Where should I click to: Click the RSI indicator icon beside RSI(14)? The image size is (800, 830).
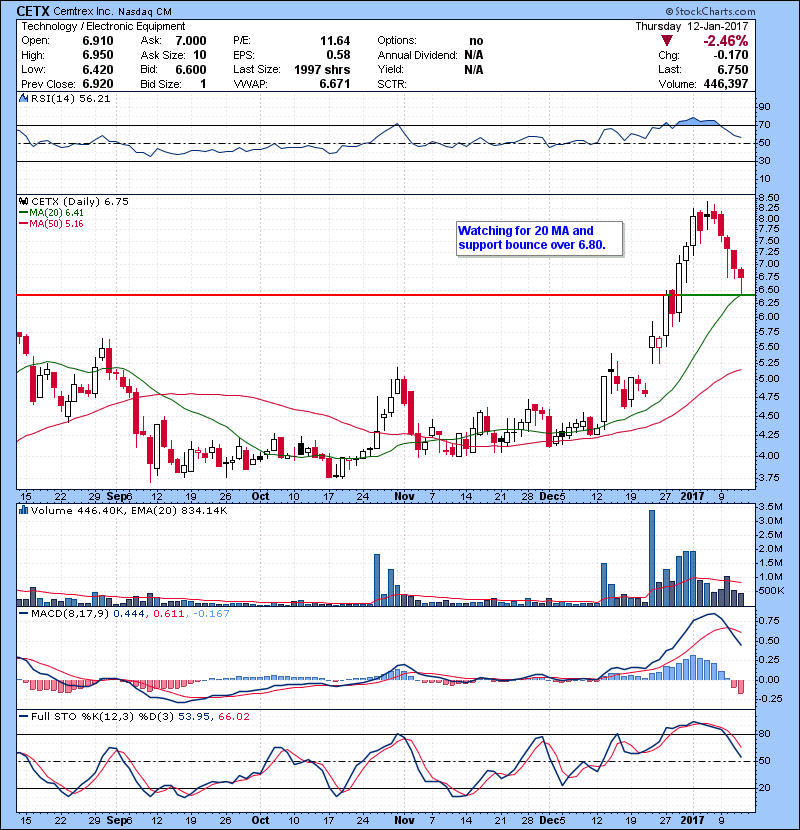23,98
